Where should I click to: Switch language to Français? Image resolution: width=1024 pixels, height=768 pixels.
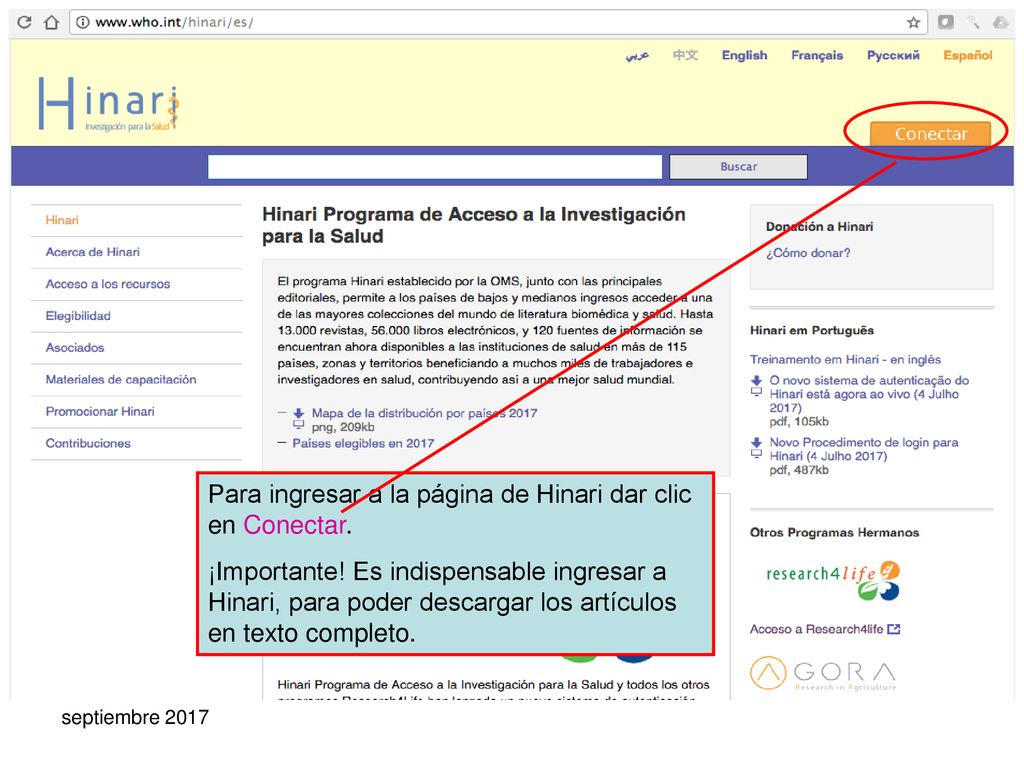pyautogui.click(x=817, y=56)
